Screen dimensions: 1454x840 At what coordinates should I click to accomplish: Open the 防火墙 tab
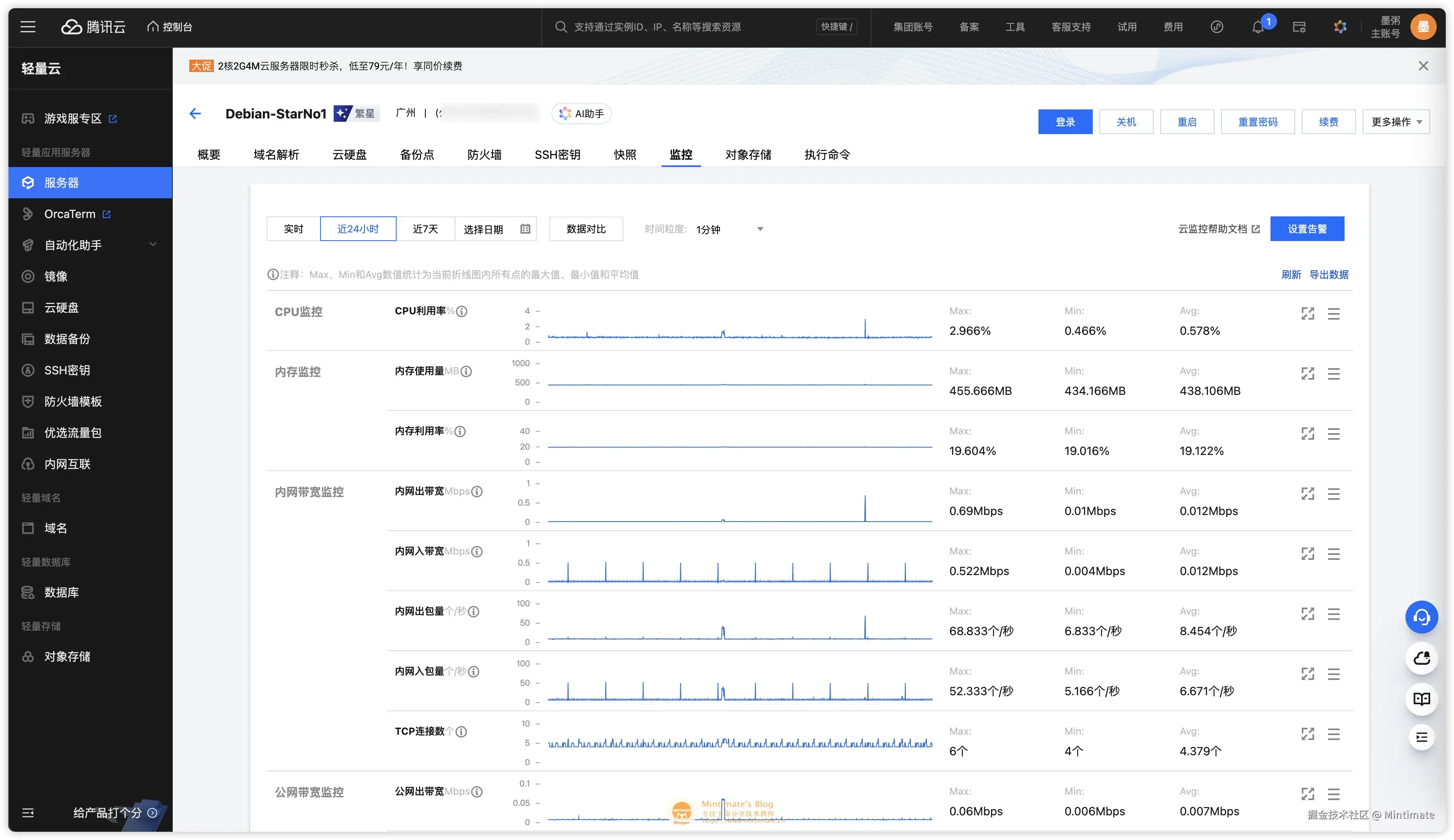484,155
